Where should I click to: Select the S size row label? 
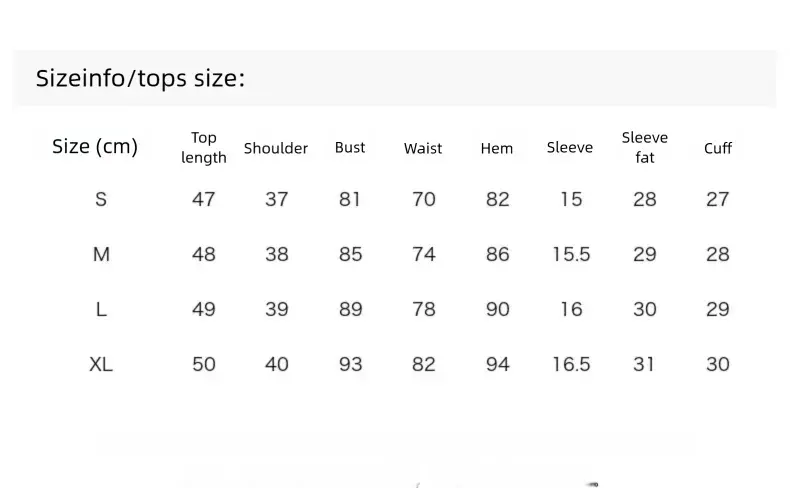[x=101, y=199]
